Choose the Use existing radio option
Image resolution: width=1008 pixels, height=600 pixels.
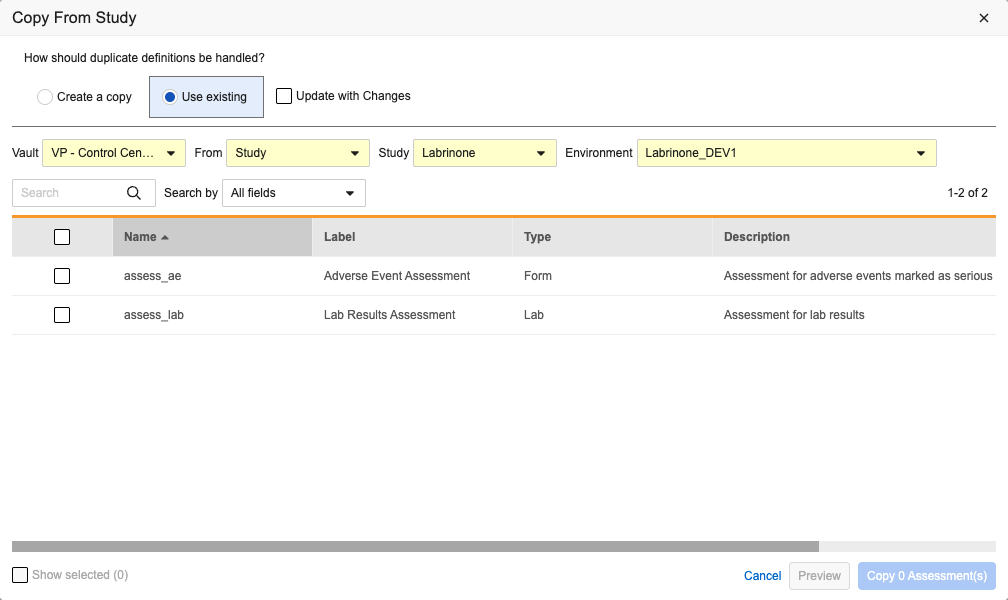pyautogui.click(x=170, y=97)
